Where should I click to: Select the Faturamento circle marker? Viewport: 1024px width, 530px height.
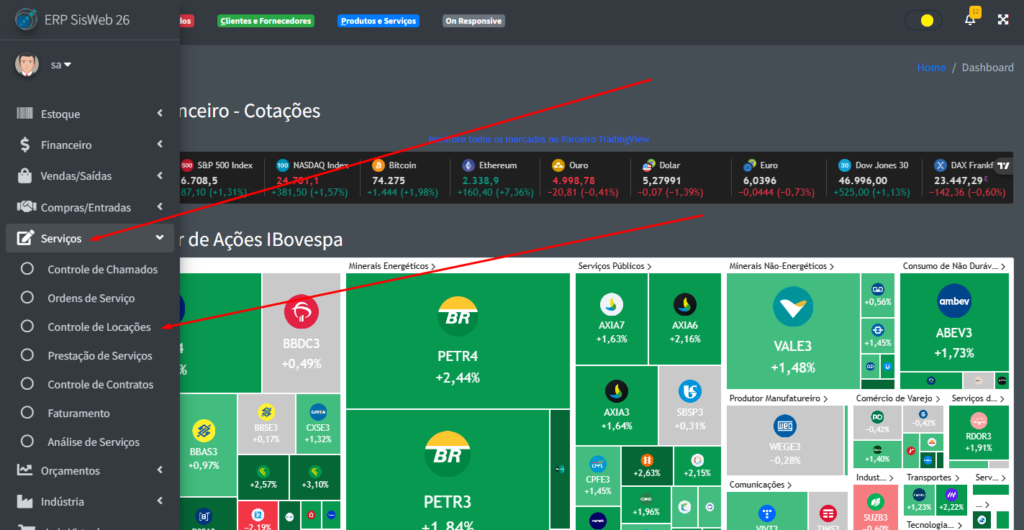click(x=27, y=413)
